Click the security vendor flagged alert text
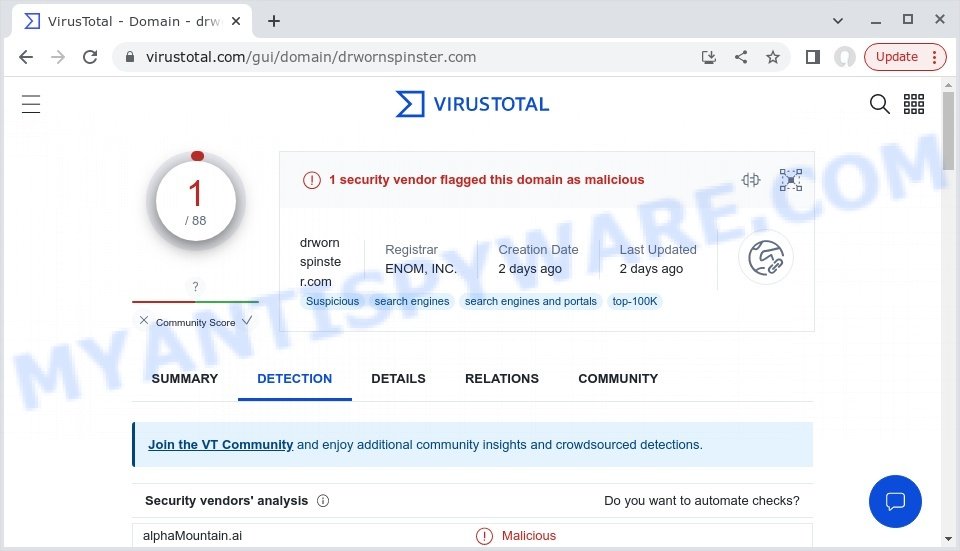 tap(486, 180)
